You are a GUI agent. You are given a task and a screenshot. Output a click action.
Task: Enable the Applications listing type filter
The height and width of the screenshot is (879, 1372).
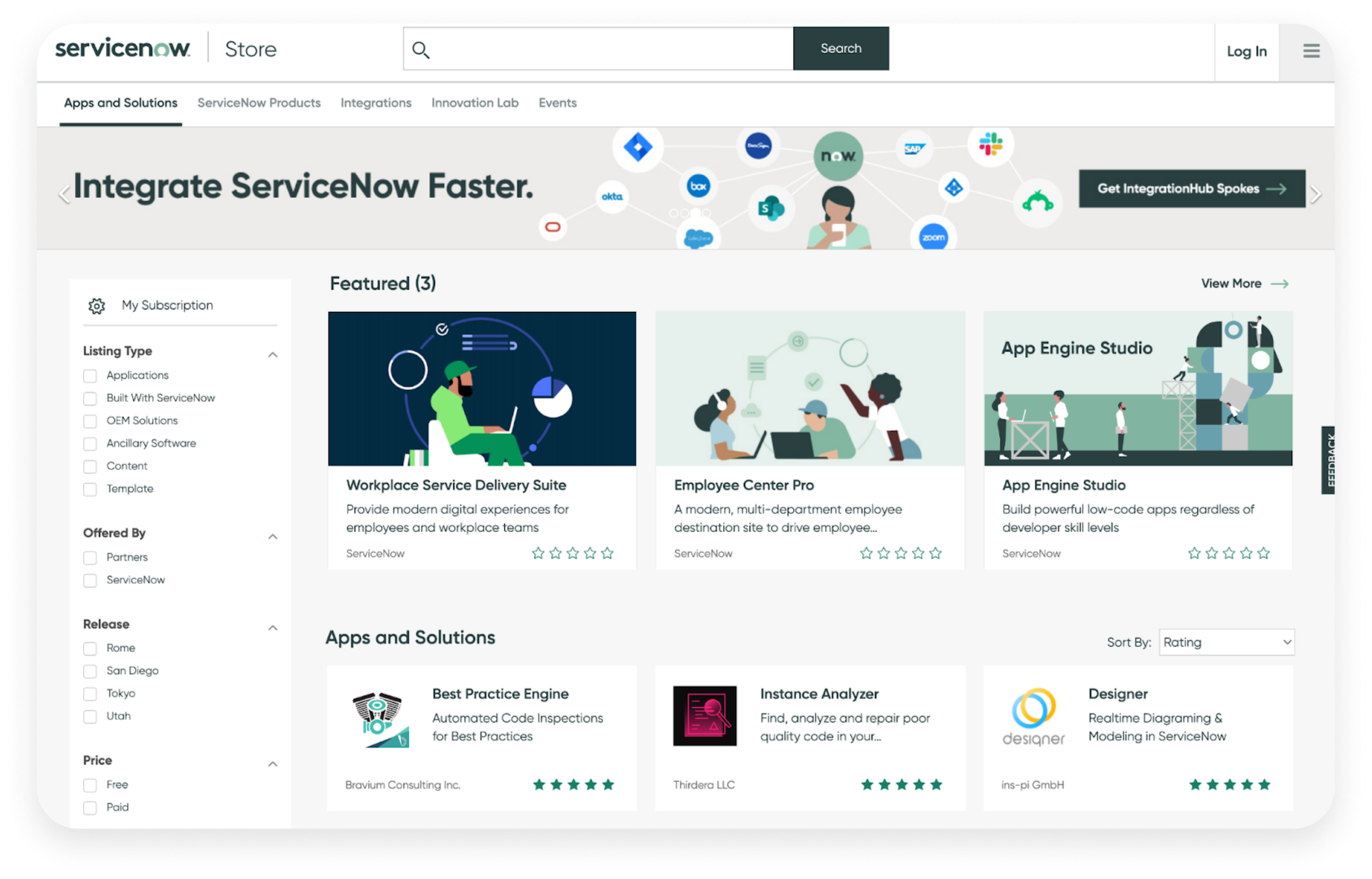pyautogui.click(x=90, y=376)
